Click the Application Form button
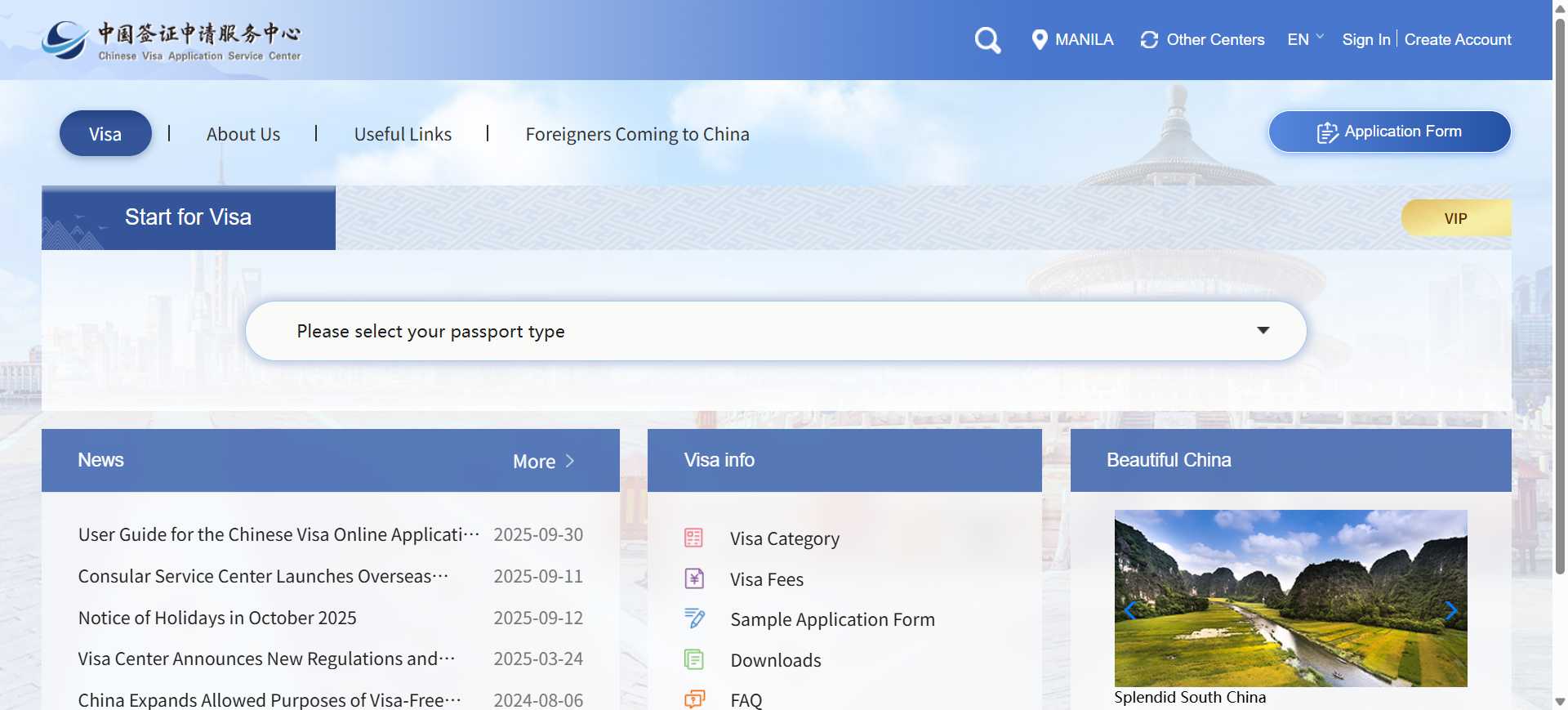This screenshot has width=1568, height=710. [1389, 132]
